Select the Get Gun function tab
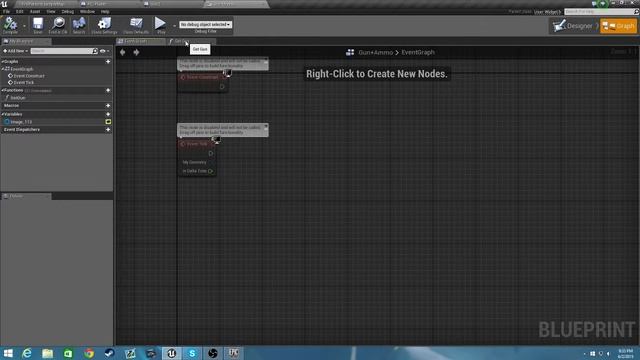 [x=190, y=41]
